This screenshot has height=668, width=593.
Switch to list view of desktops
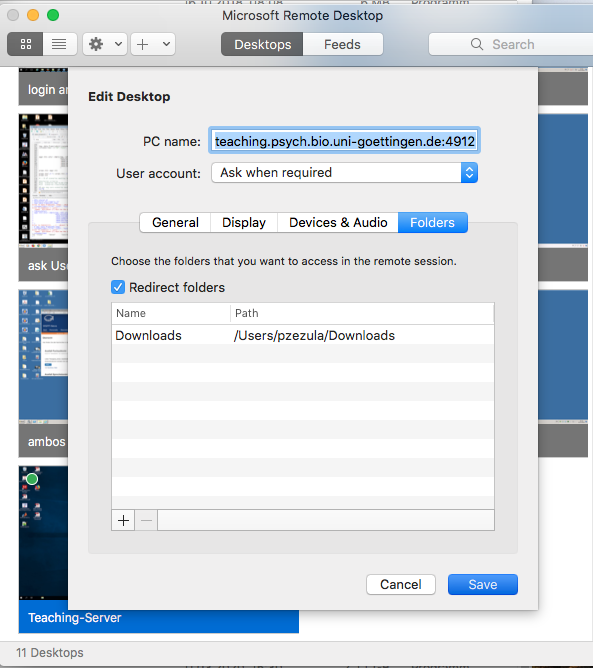[59, 44]
